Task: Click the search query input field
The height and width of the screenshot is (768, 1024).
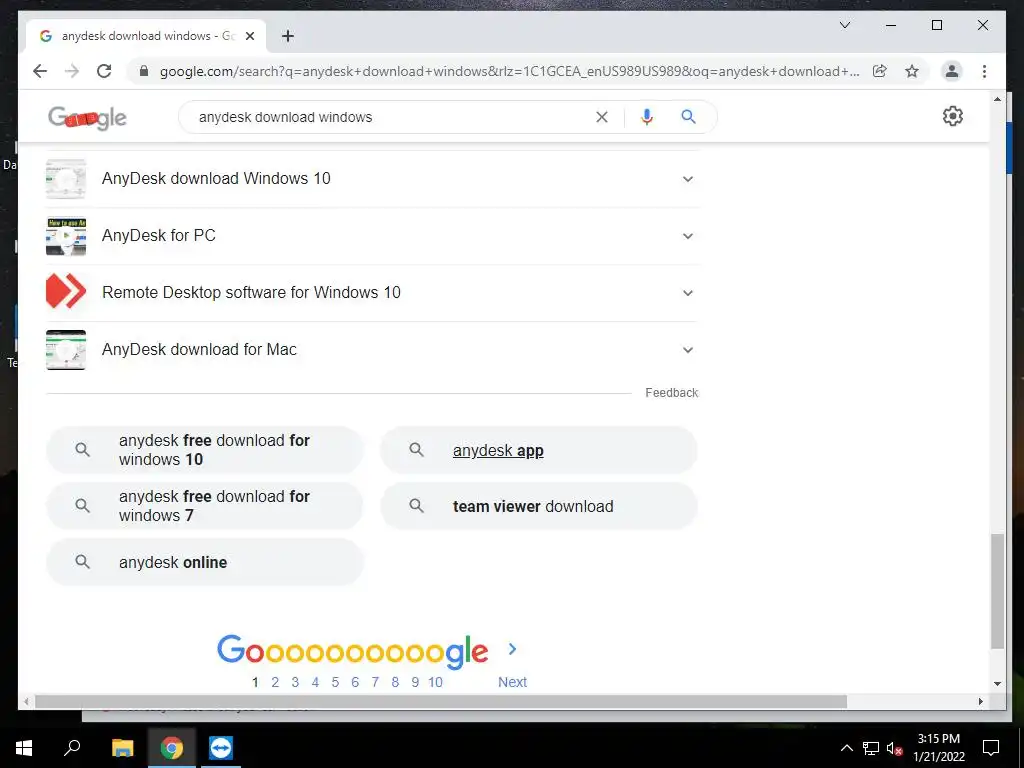Action: [392, 117]
